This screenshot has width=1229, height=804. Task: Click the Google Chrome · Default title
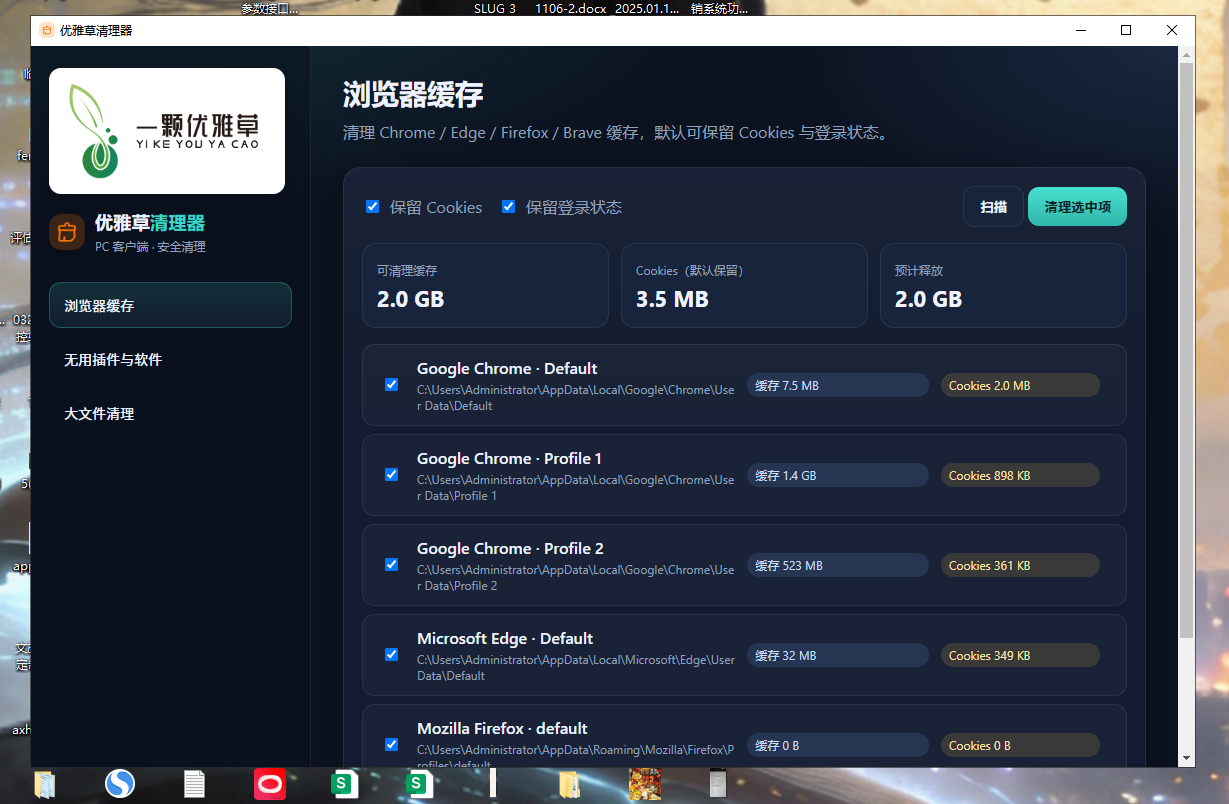click(507, 369)
